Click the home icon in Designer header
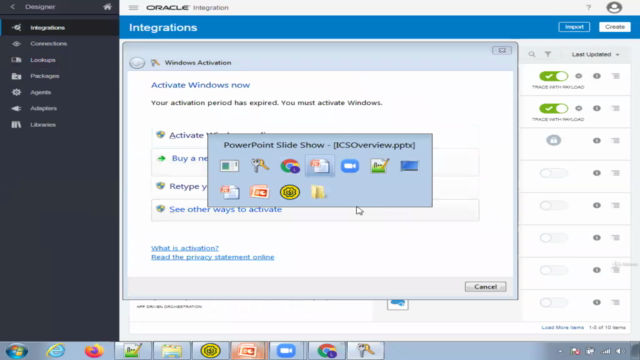 click(x=107, y=7)
